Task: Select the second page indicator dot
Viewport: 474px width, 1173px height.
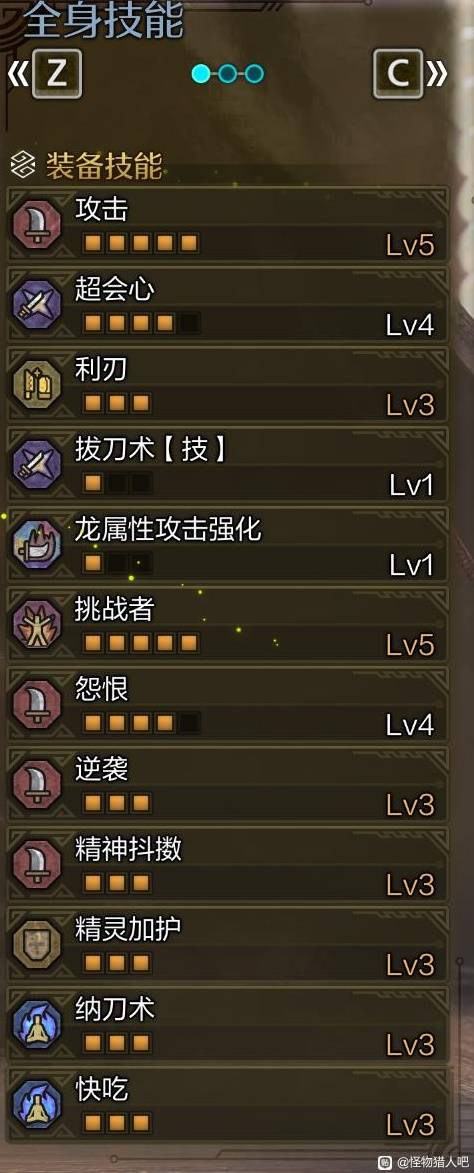Action: tap(228, 73)
